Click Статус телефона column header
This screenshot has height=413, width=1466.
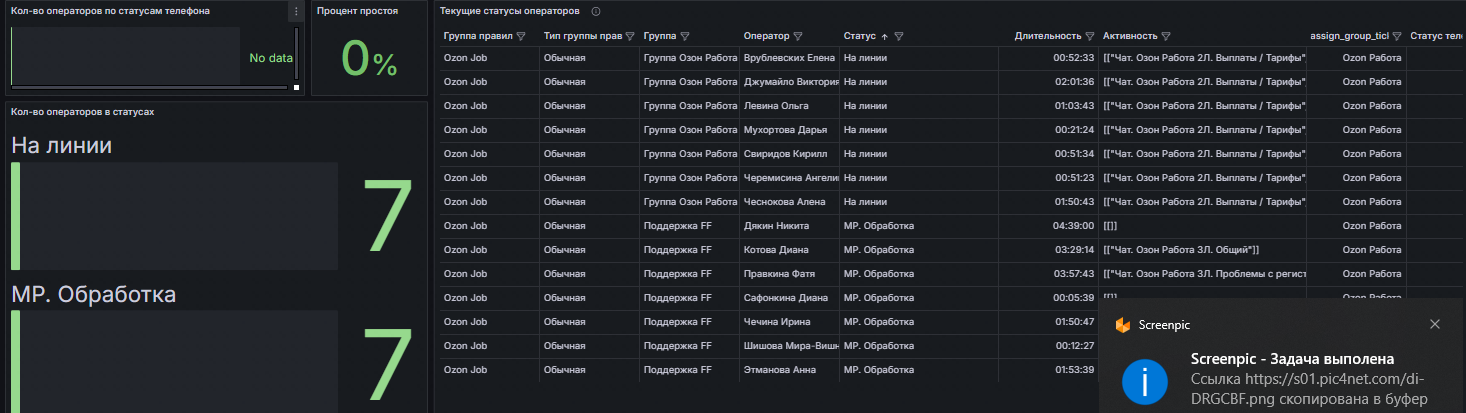(1437, 36)
